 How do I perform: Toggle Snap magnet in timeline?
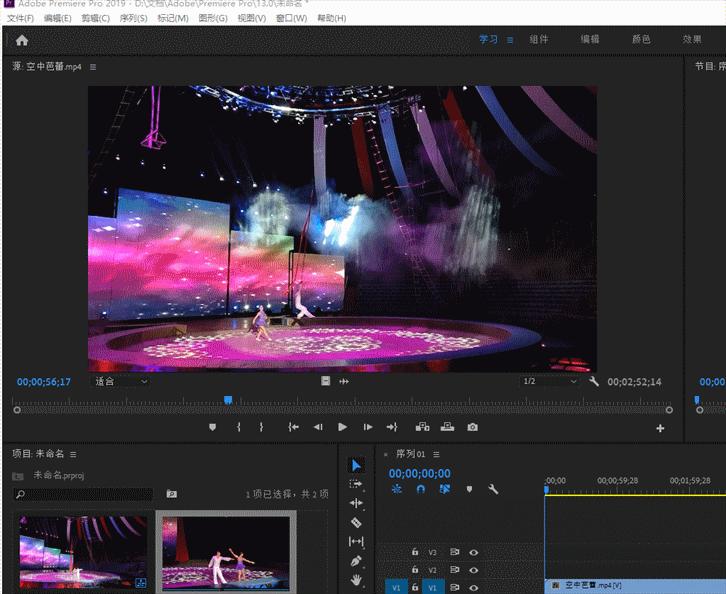click(x=420, y=489)
